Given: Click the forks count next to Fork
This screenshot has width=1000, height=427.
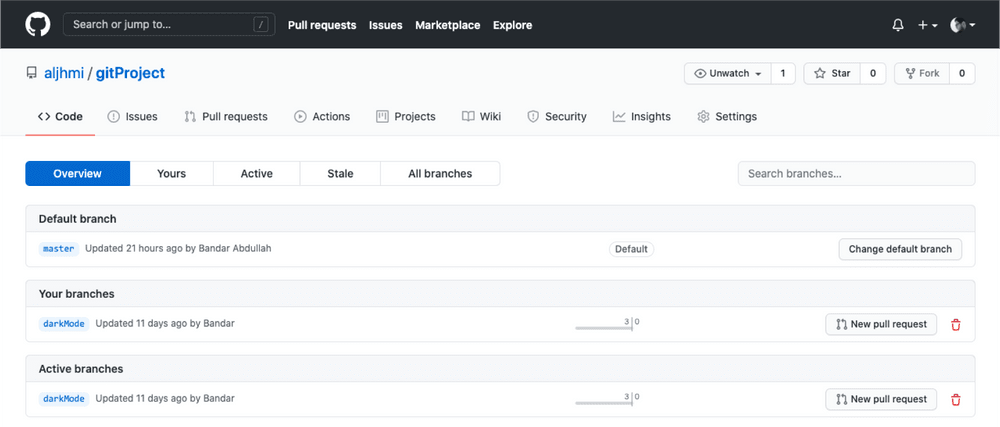Looking at the screenshot, I should tap(962, 73).
